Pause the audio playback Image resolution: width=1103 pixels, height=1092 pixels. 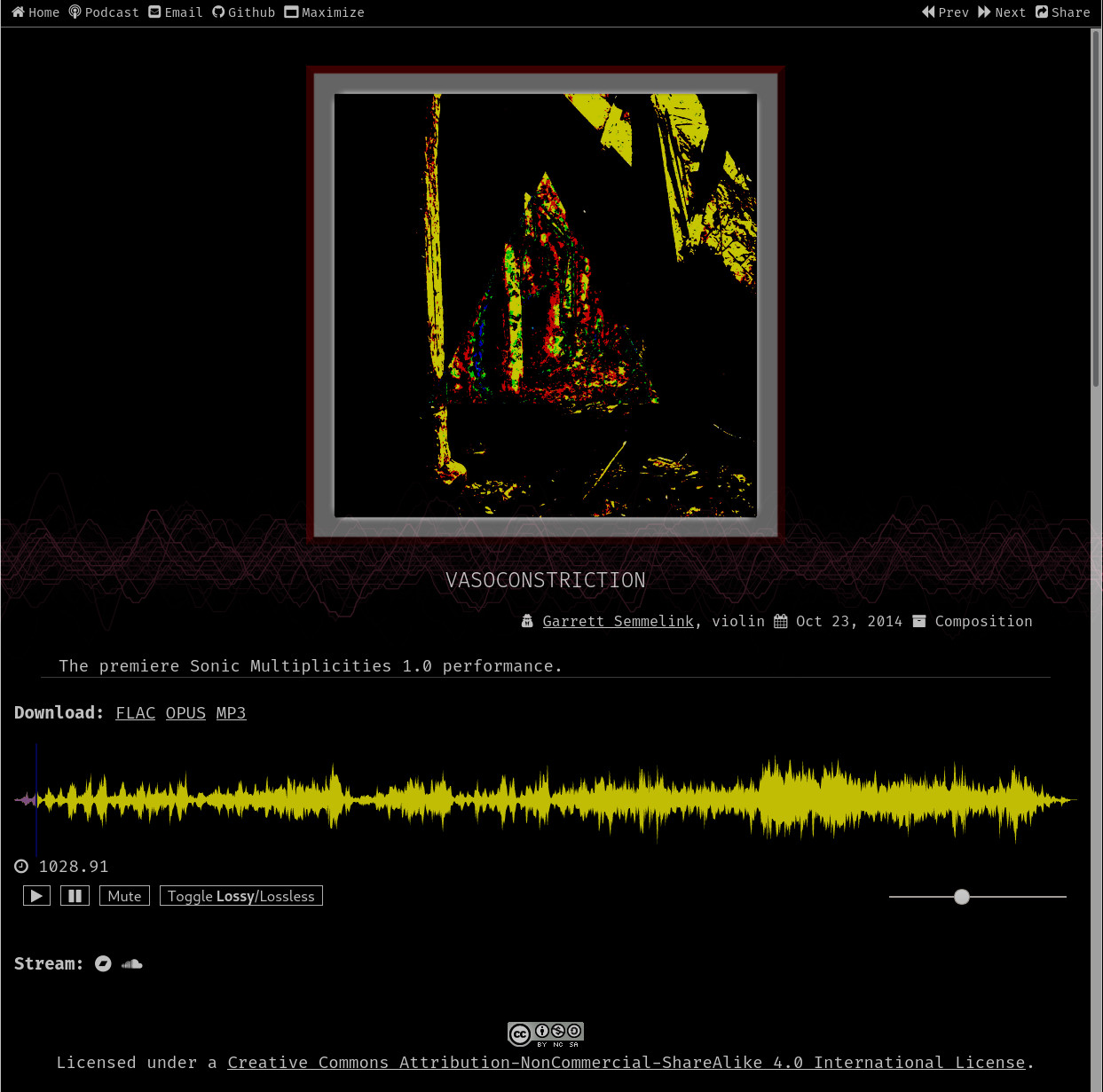[75, 896]
